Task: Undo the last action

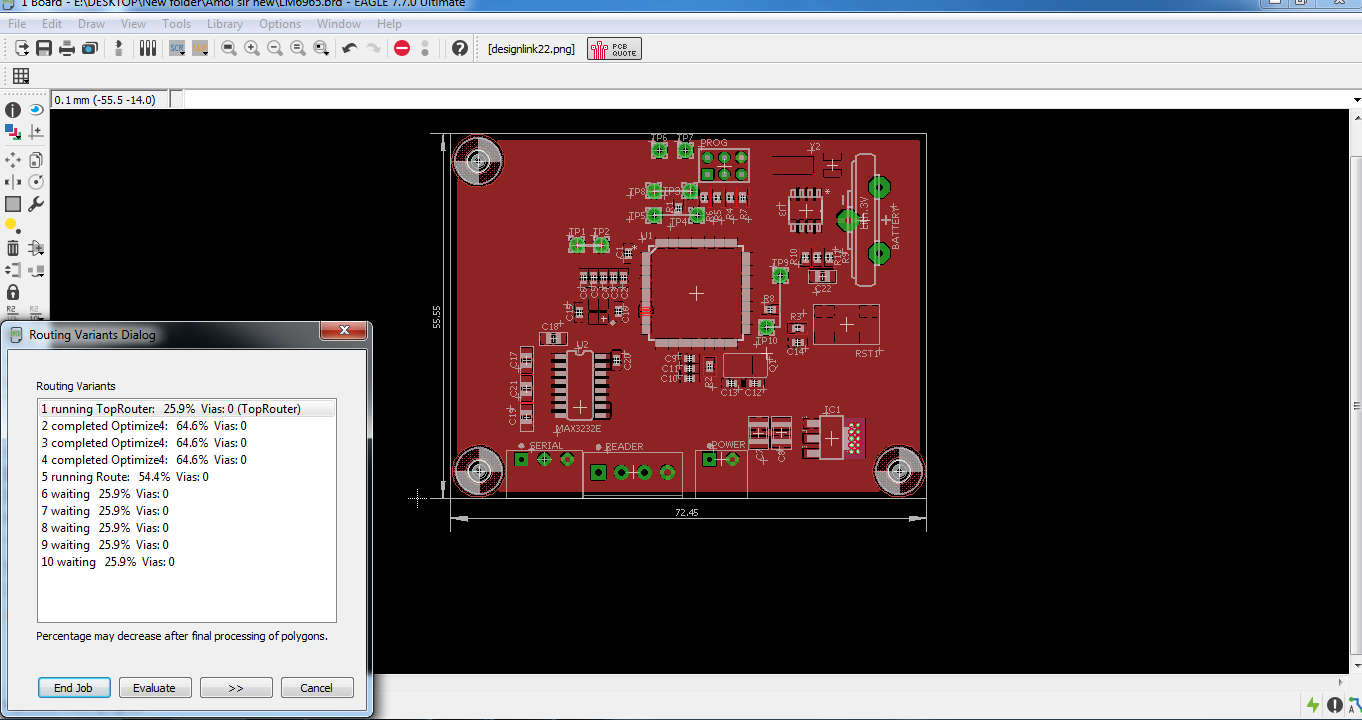Action: (350, 48)
